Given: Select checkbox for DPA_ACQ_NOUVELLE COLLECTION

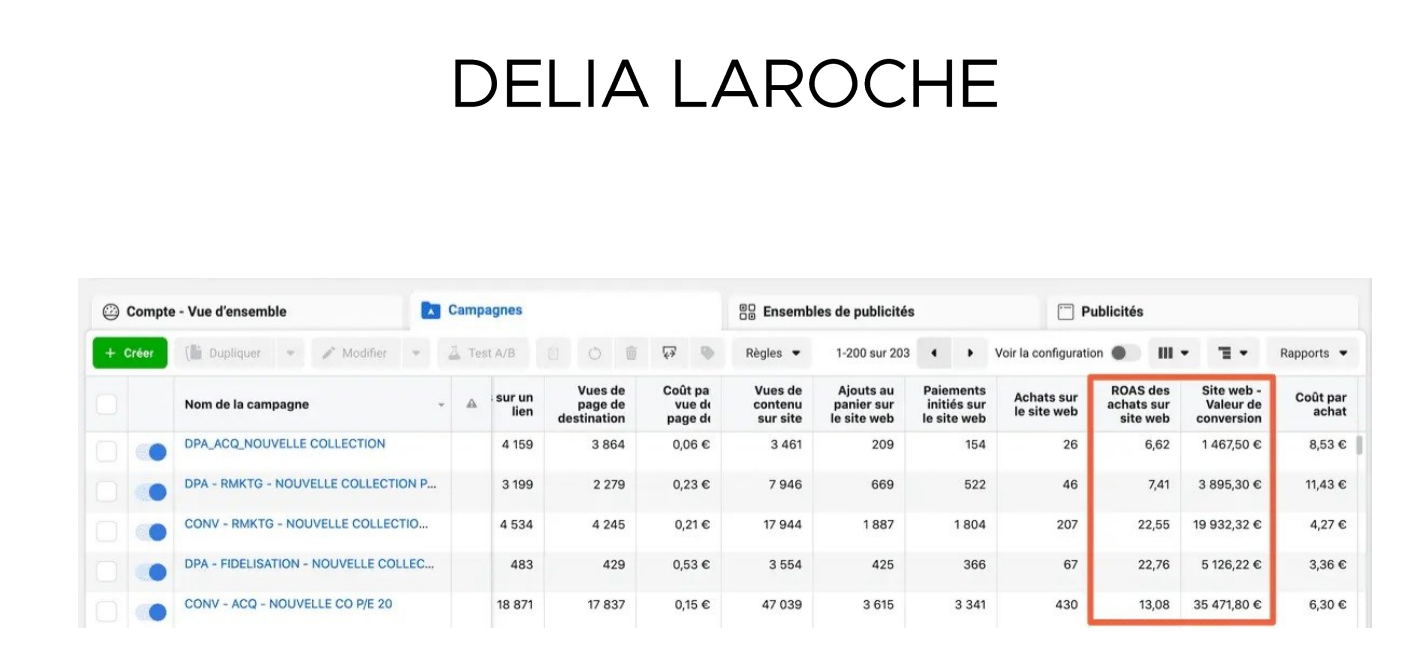Looking at the screenshot, I should tap(106, 452).
